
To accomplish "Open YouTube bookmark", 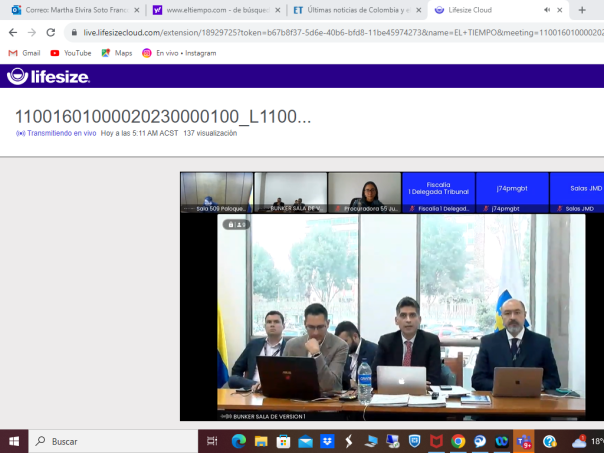I will [71, 53].
